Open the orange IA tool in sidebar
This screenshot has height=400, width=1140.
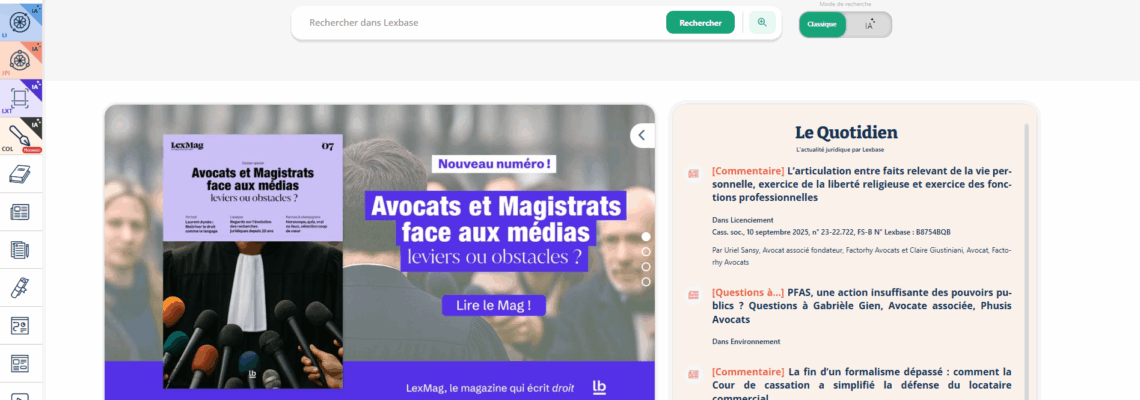20,59
